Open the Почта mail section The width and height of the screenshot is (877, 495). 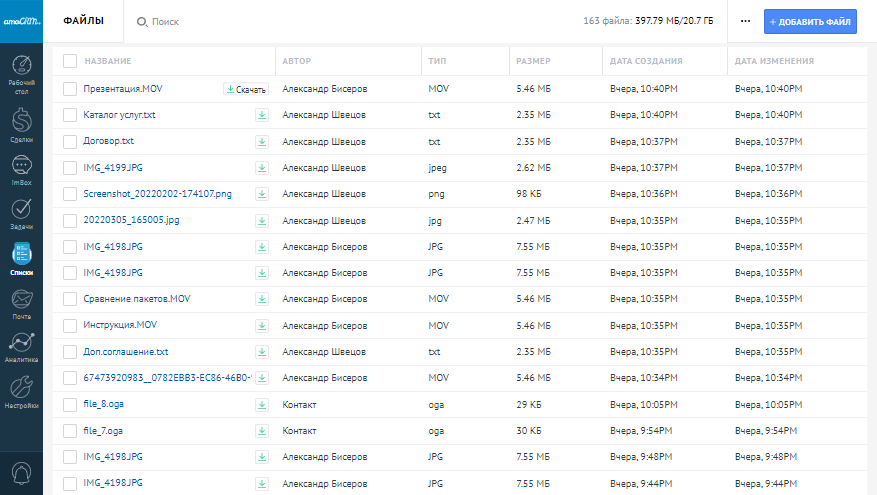click(21, 302)
